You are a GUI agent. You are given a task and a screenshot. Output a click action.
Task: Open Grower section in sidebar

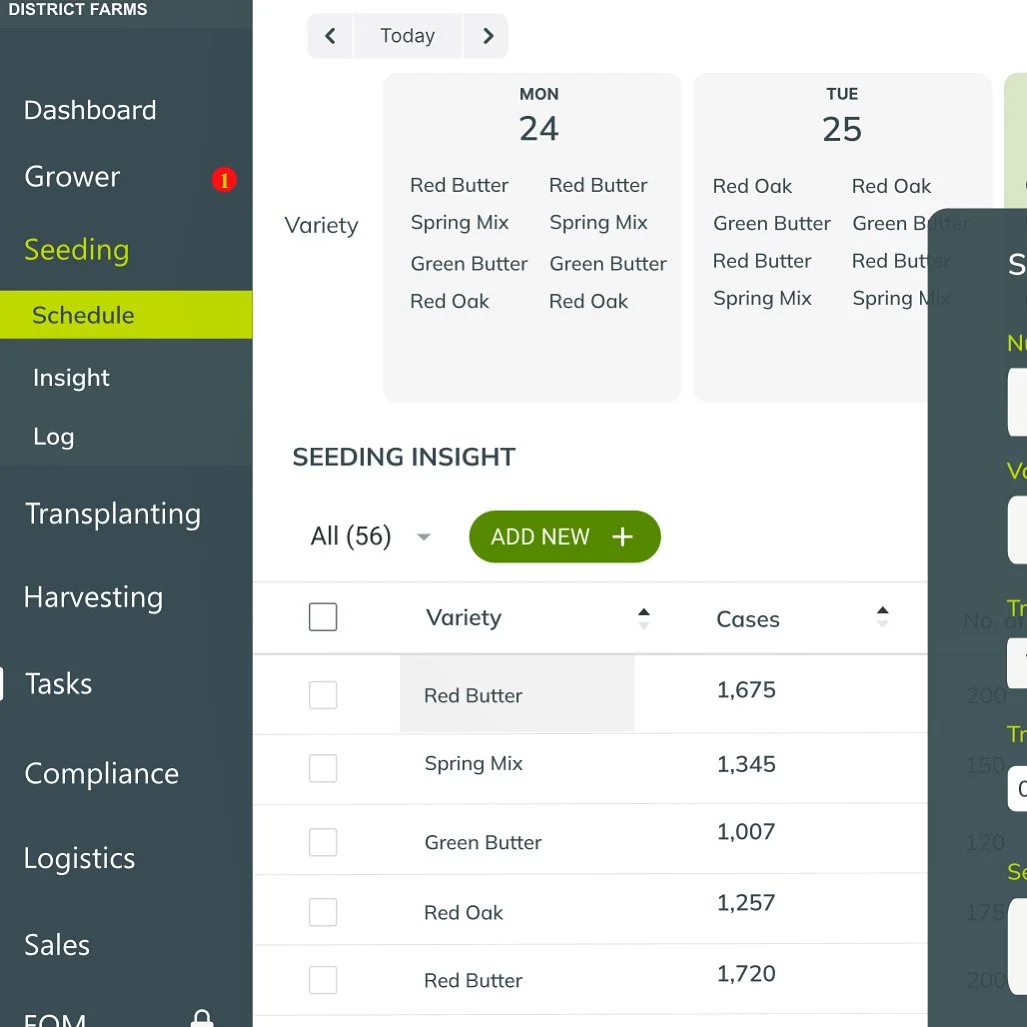(72, 177)
